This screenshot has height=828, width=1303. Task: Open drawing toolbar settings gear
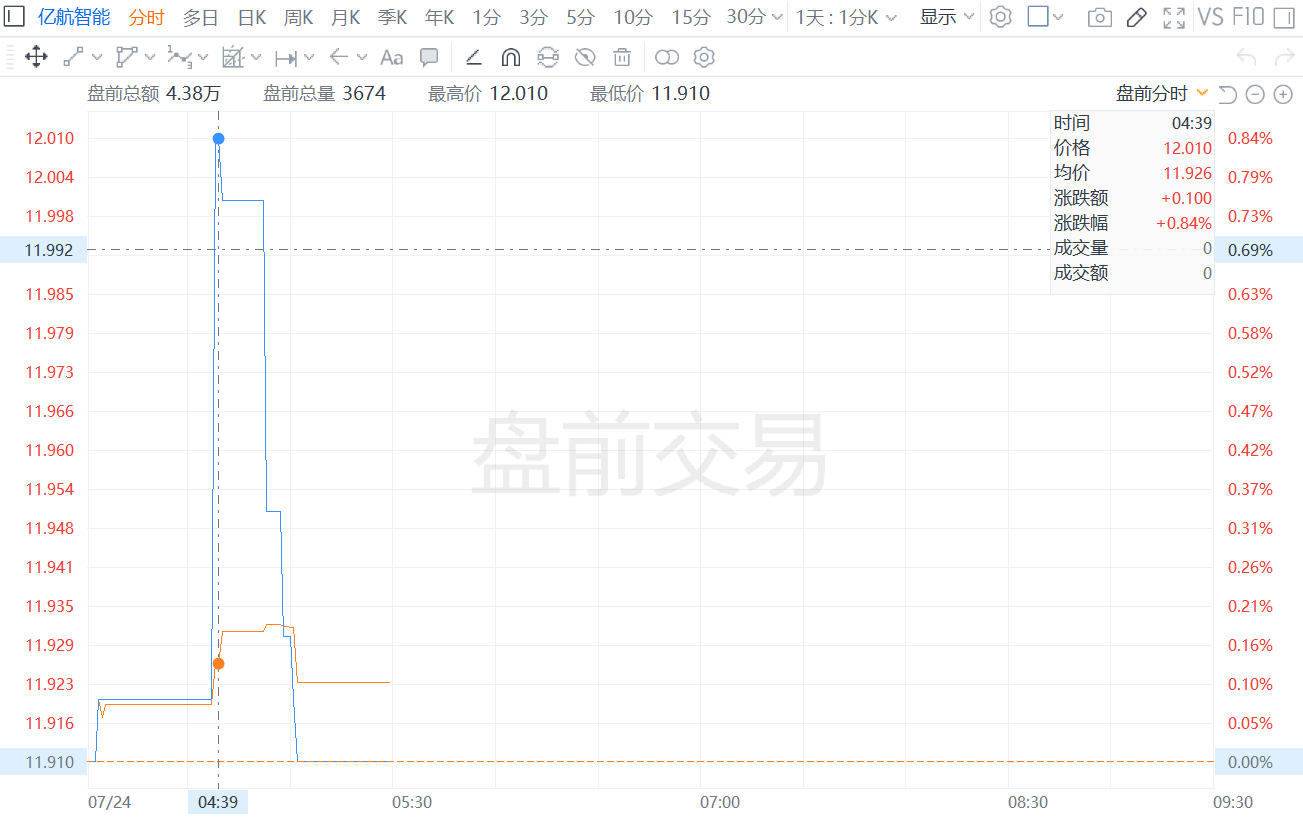704,57
